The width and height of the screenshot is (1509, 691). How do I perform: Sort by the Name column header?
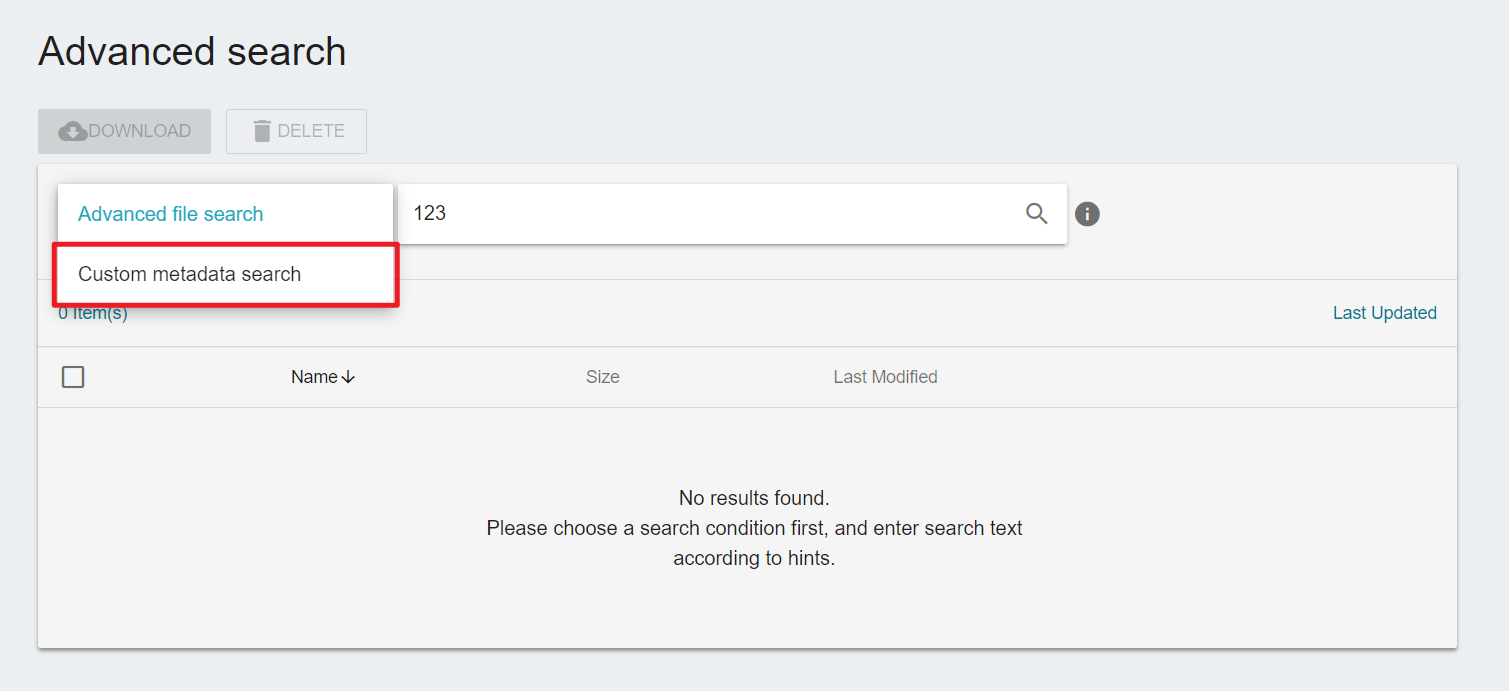[314, 377]
